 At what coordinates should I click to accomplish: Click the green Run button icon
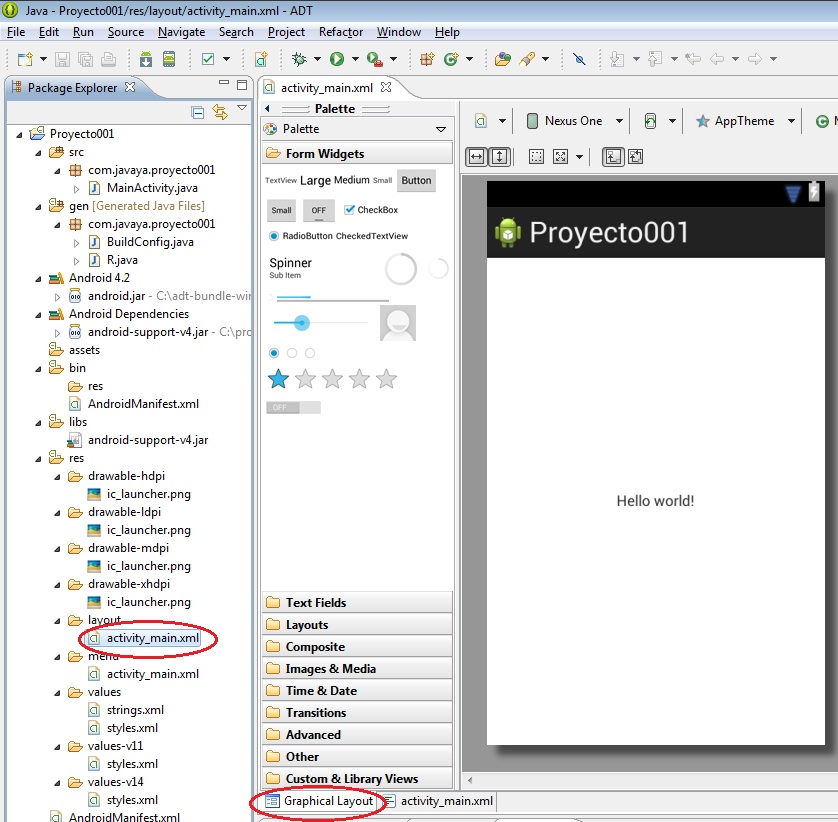(x=337, y=59)
